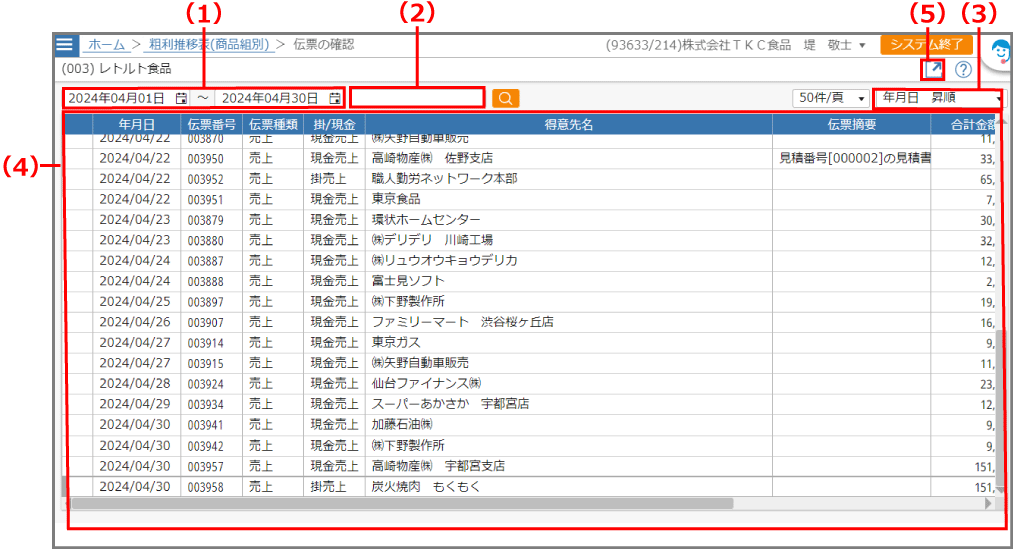The width and height of the screenshot is (1013, 549).
Task: Click the horizontal scrollbar right arrow
Action: pos(989,504)
